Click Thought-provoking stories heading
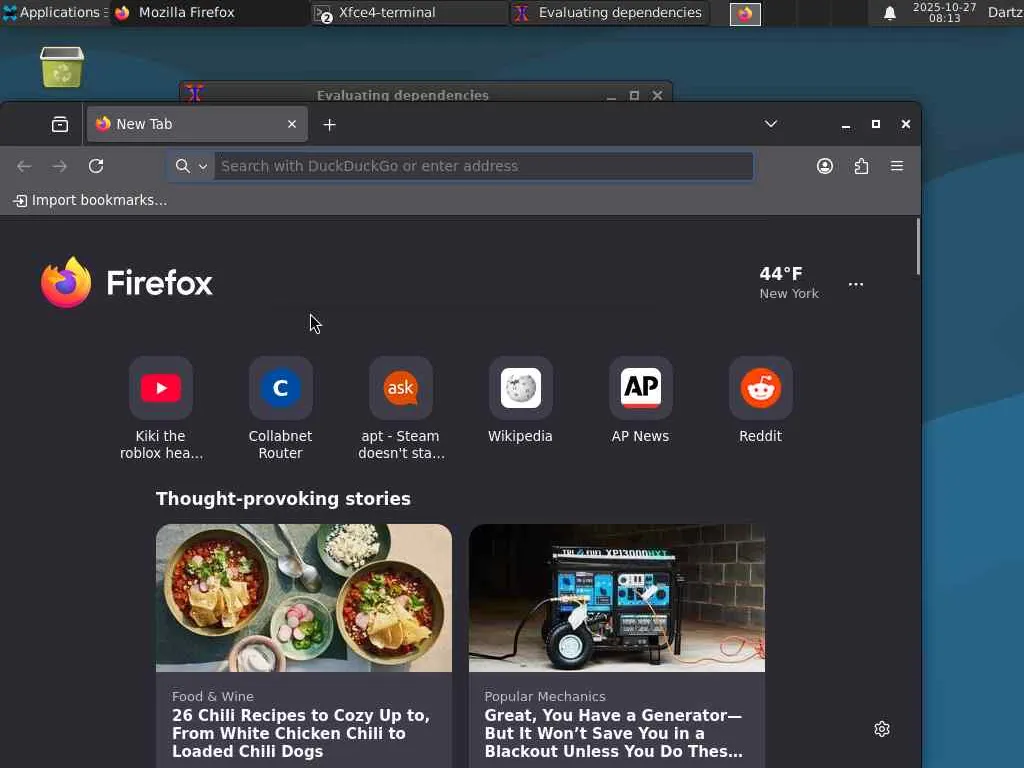 283,499
